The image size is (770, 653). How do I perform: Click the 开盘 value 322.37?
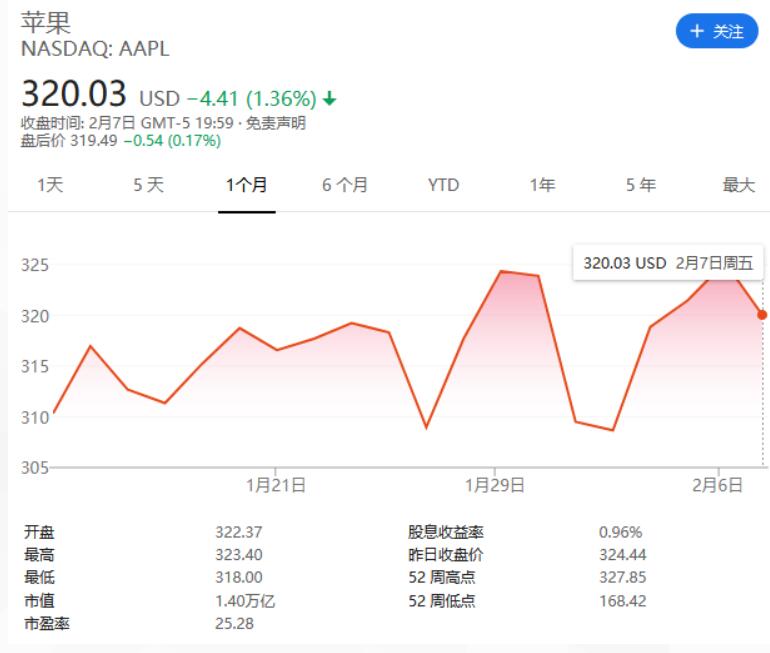(x=239, y=532)
